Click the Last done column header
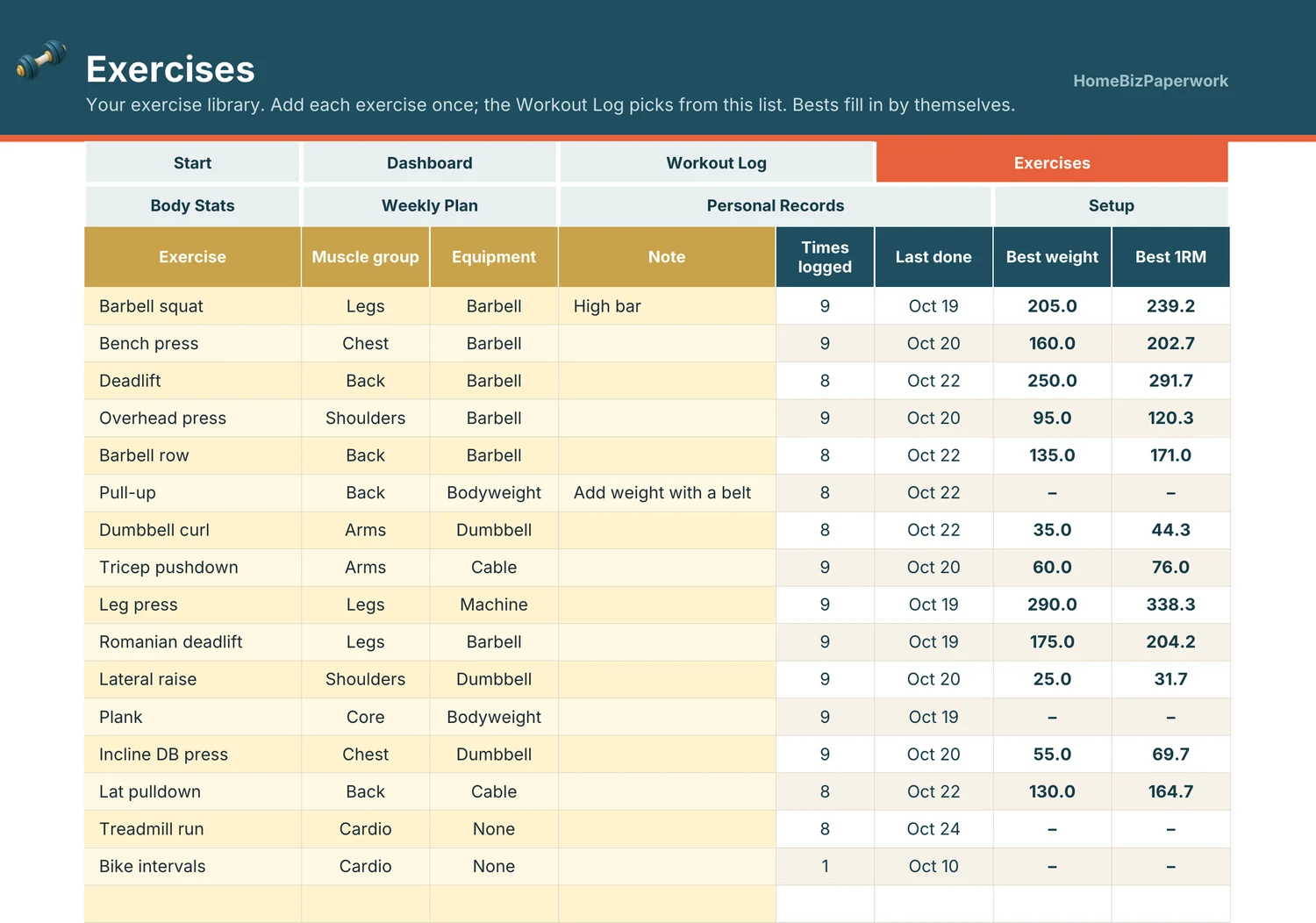1316x923 pixels. click(x=933, y=257)
